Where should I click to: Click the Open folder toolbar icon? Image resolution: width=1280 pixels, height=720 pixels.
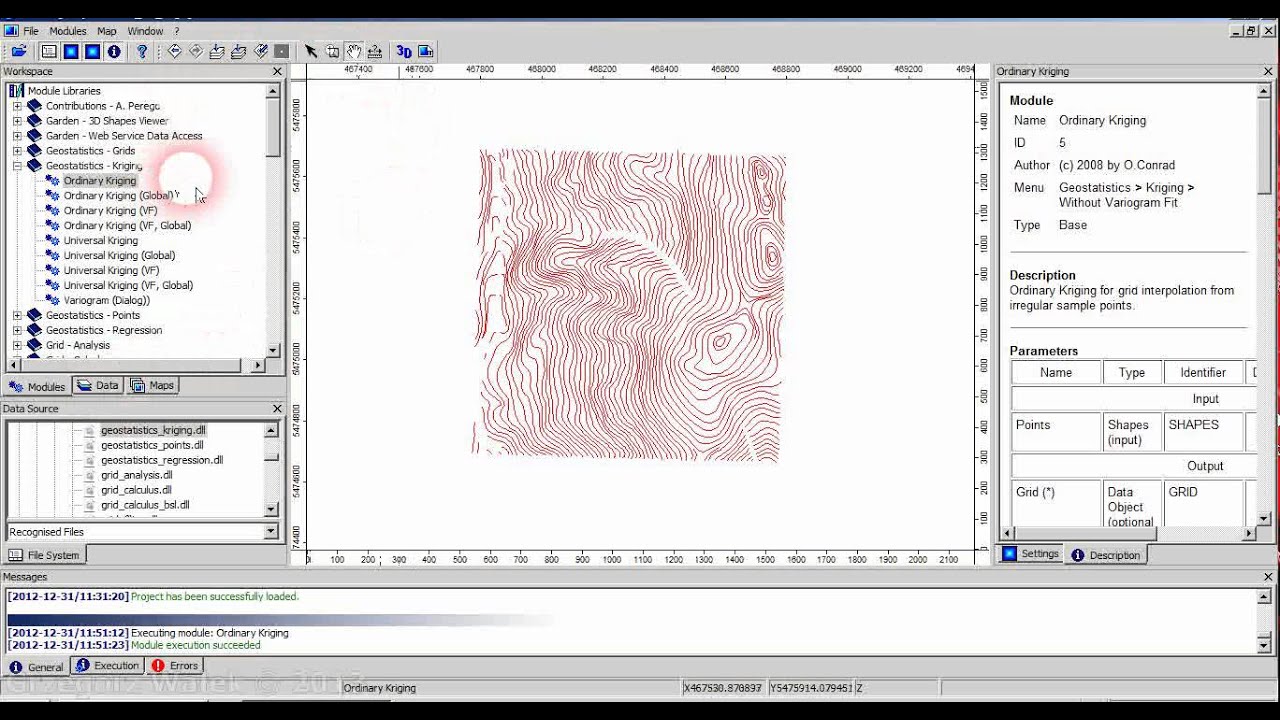[x=19, y=51]
